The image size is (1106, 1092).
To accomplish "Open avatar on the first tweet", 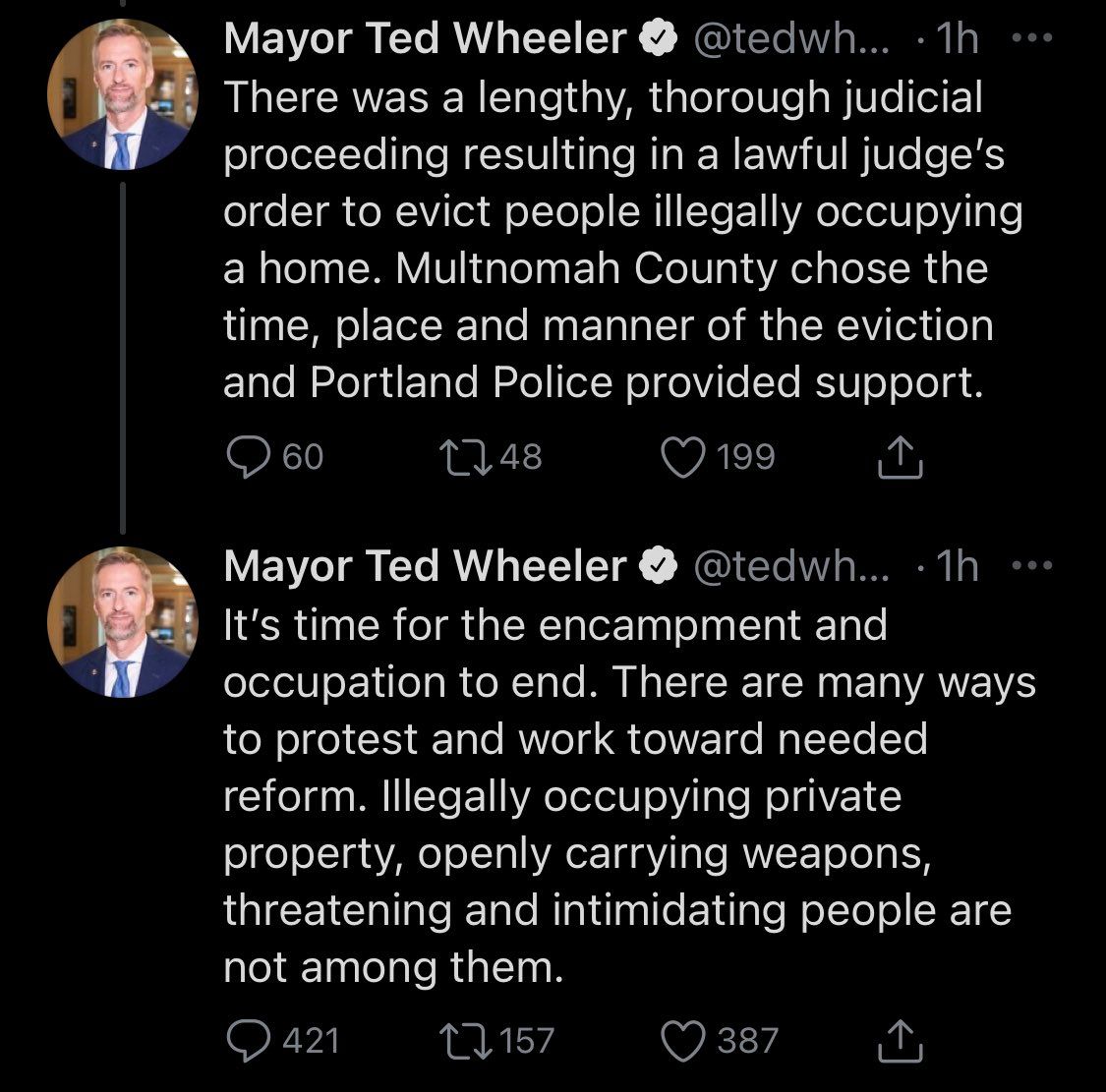I will (123, 94).
